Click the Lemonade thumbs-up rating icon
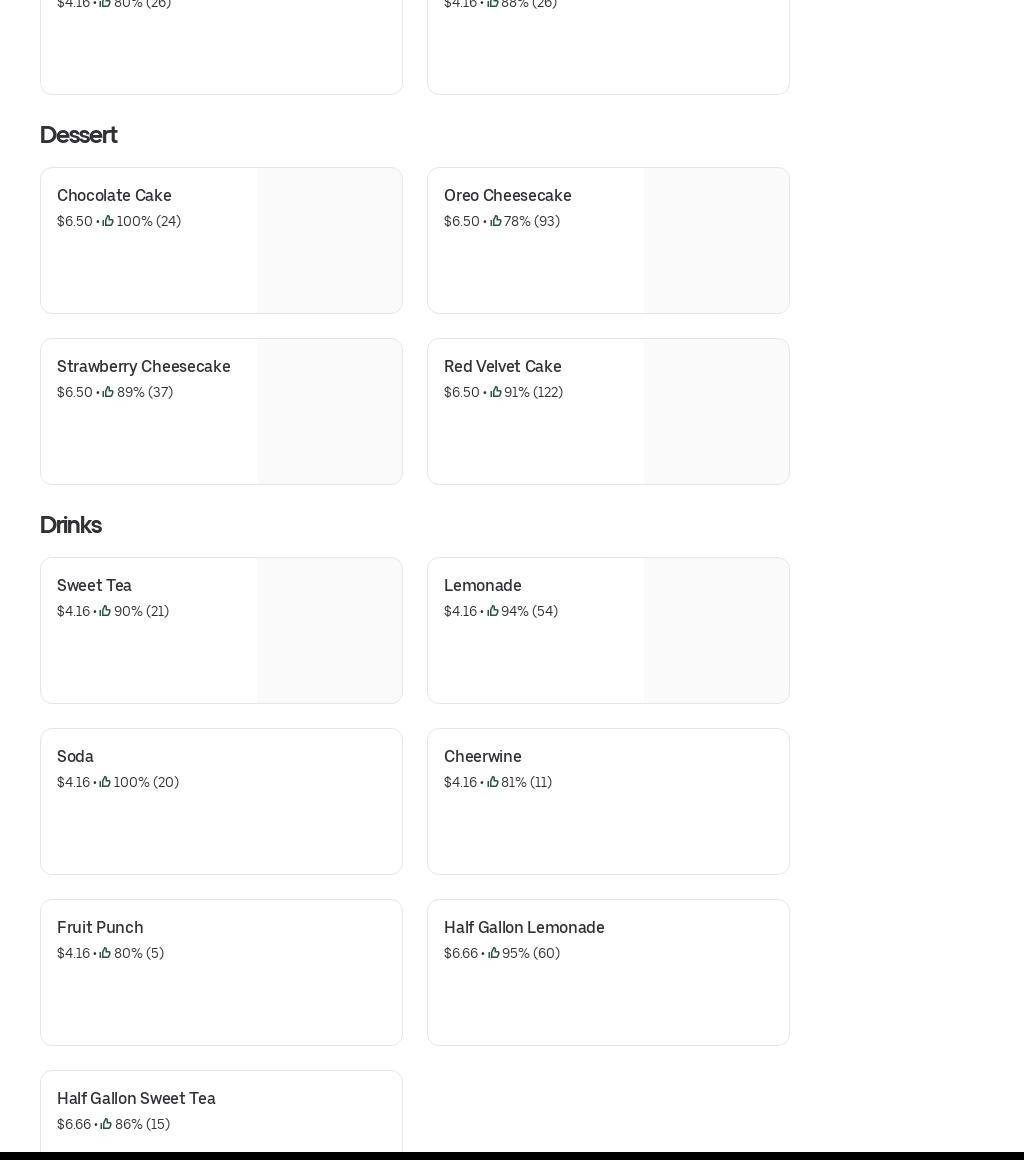 pyautogui.click(x=492, y=611)
